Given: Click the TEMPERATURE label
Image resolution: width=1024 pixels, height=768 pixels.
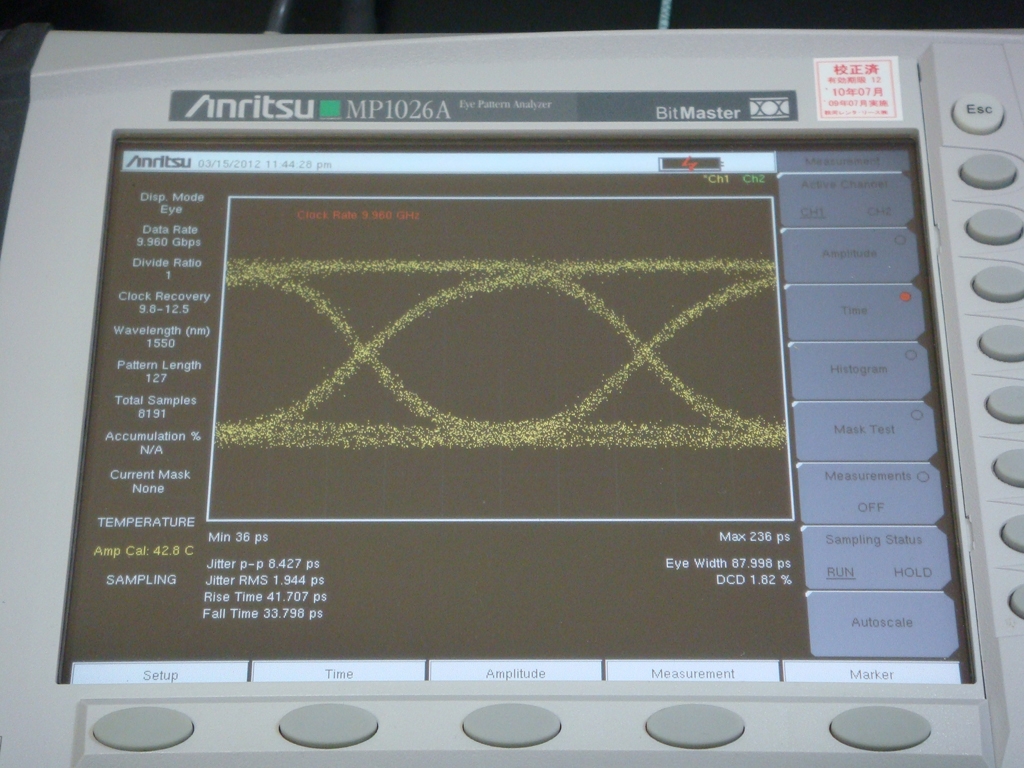Looking at the screenshot, I should [146, 522].
